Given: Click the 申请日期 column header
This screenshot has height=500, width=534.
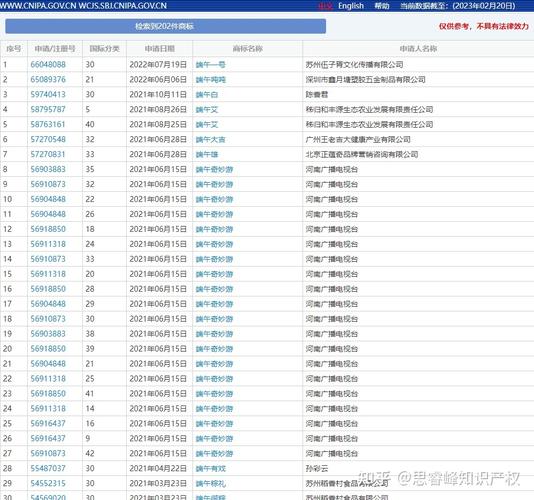Looking at the screenshot, I should click(159, 49).
